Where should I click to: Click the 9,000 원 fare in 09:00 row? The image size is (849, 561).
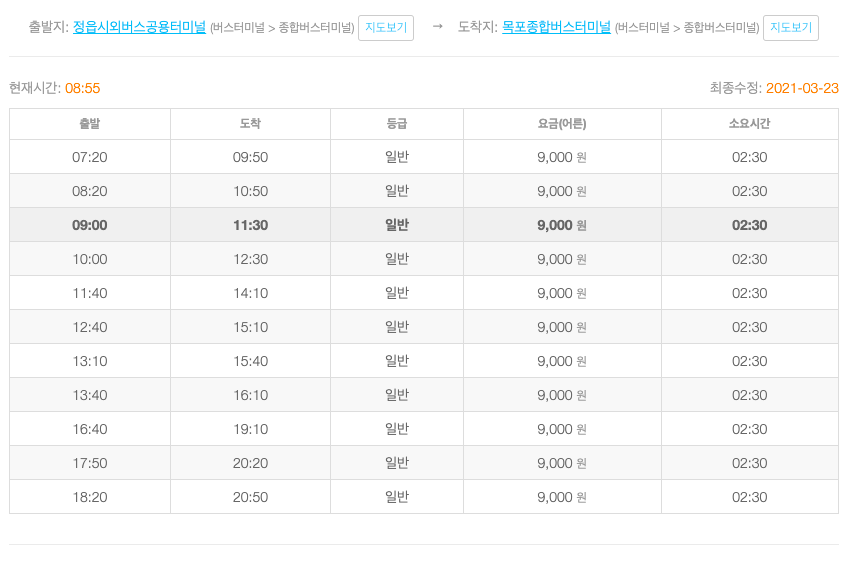[562, 225]
